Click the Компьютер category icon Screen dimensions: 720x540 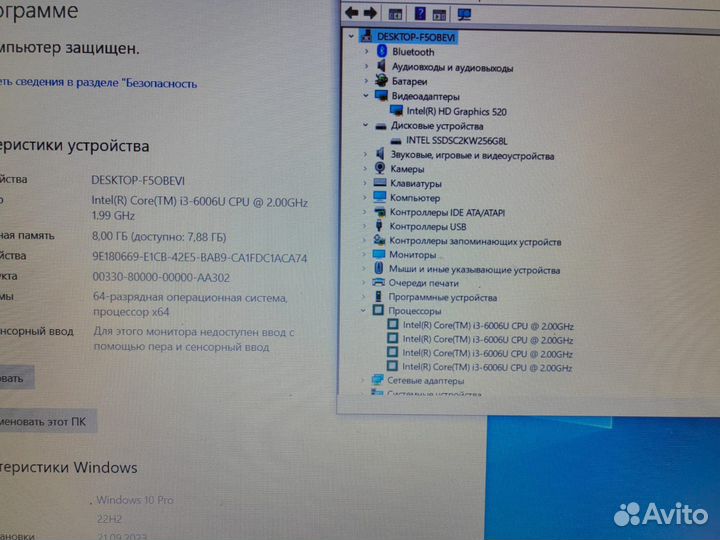[380, 197]
